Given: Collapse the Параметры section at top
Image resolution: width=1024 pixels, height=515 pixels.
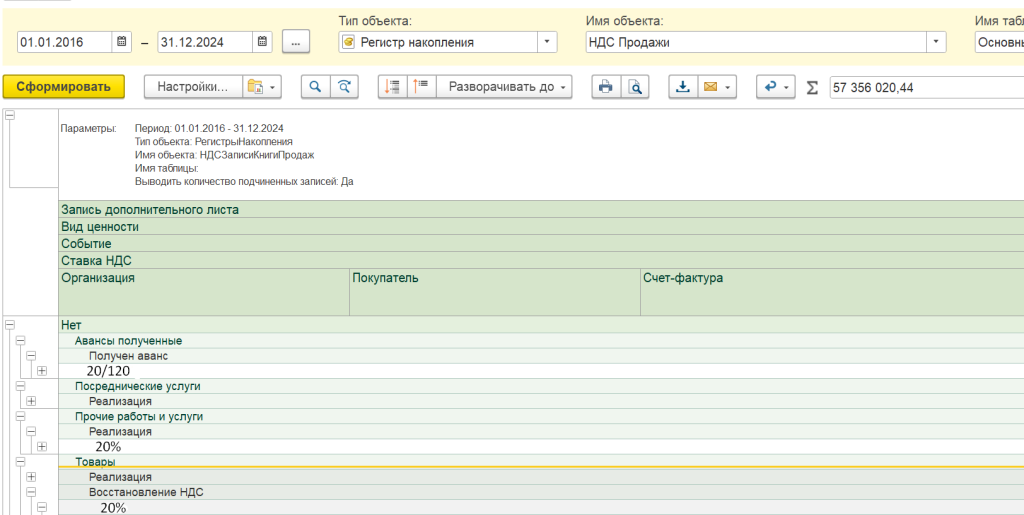Looking at the screenshot, I should point(10,115).
